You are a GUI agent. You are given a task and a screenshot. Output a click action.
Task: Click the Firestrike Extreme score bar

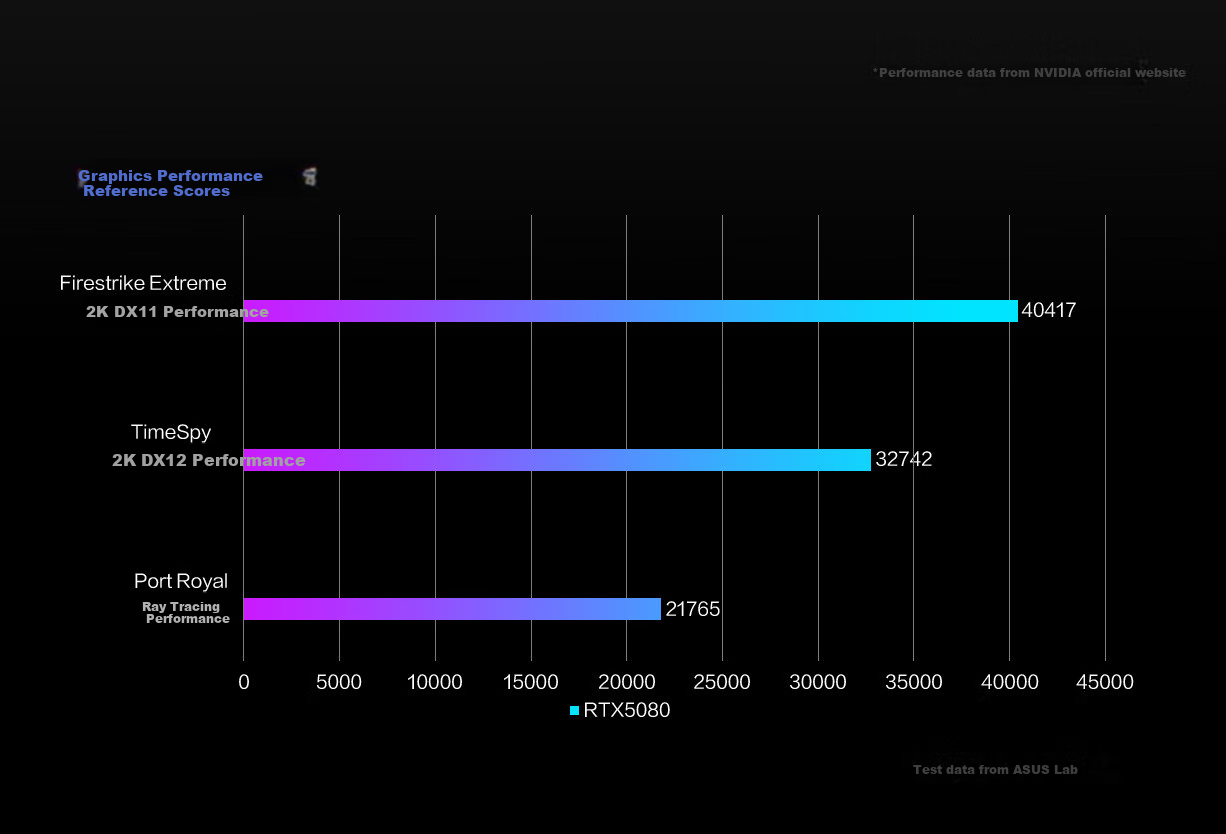tap(630, 311)
